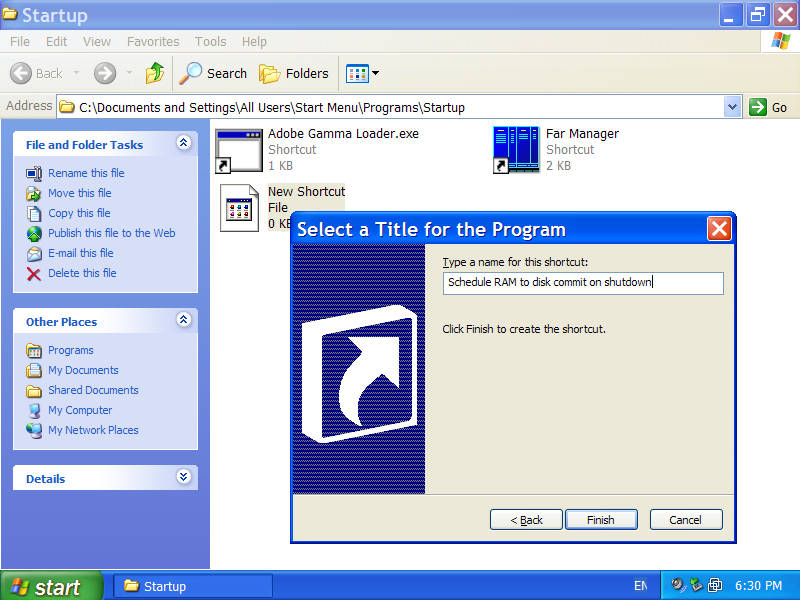Open the Shared Documents link
800x600 pixels.
click(93, 390)
